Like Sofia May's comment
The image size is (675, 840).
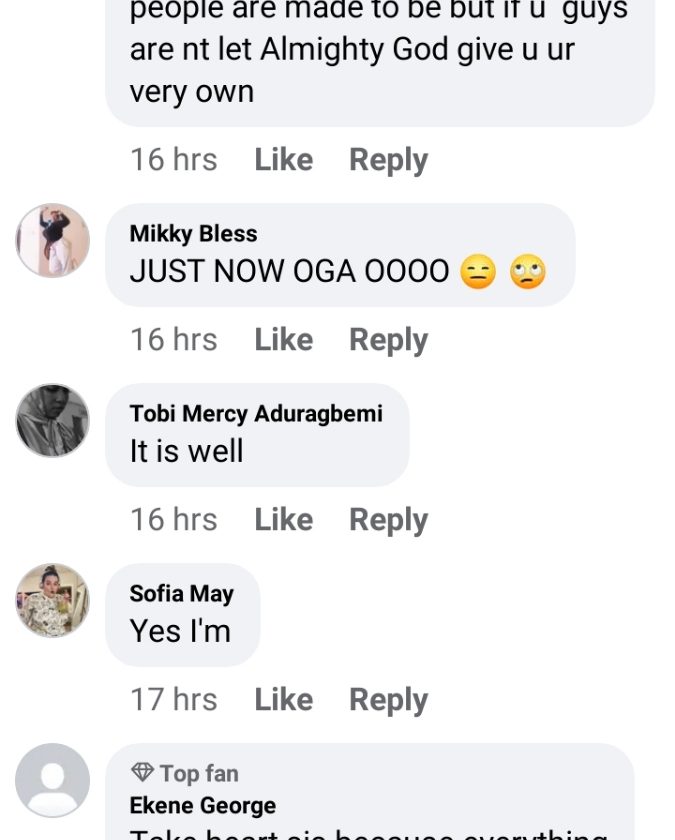coord(283,700)
